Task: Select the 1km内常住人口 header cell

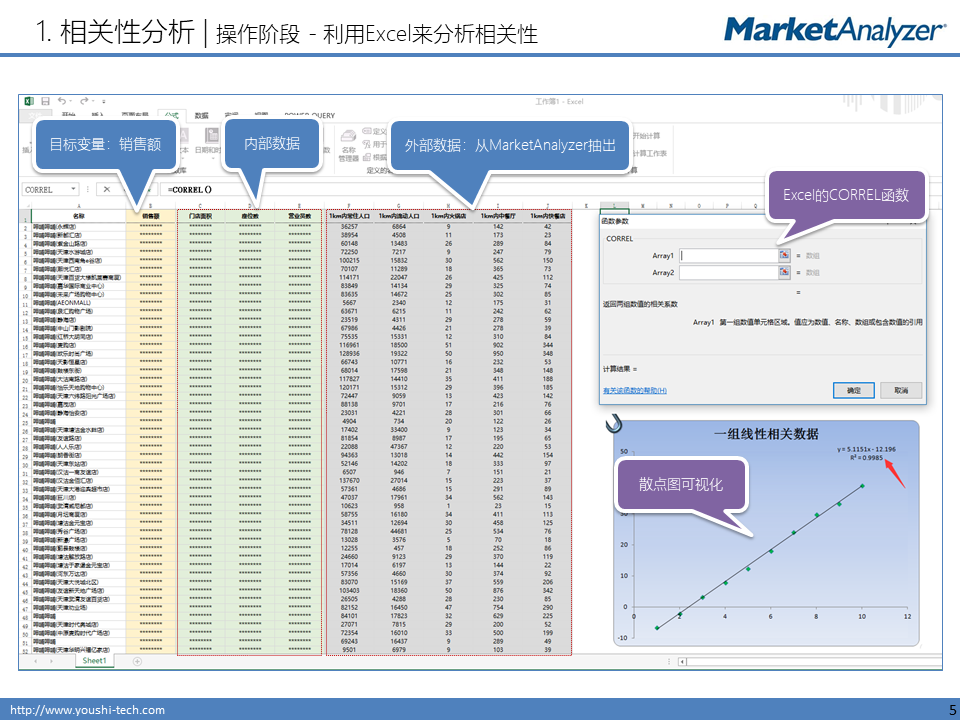Action: (349, 216)
